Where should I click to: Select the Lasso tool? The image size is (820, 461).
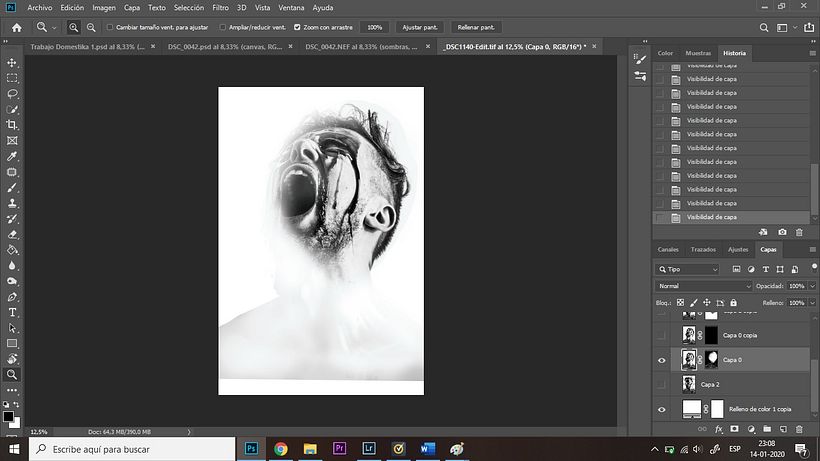tap(12, 94)
